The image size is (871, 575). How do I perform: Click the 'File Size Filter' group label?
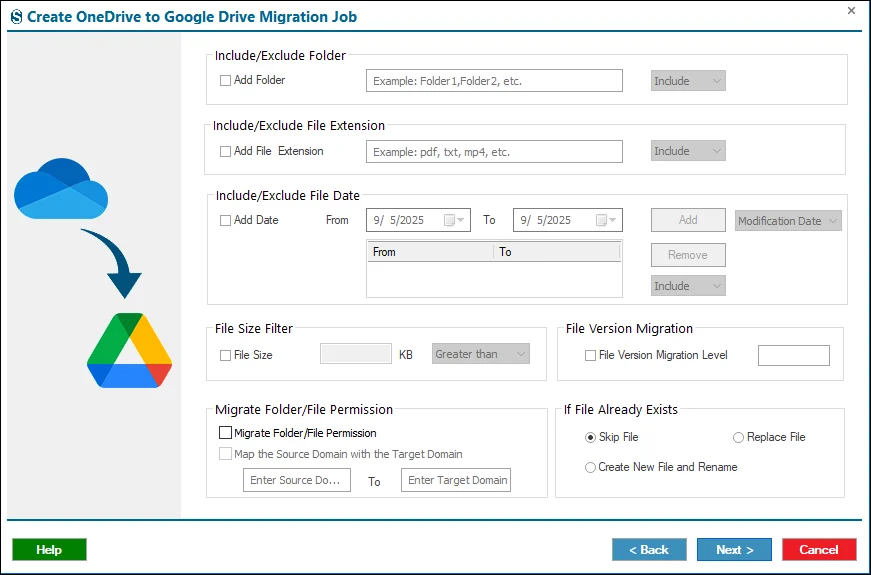254,328
